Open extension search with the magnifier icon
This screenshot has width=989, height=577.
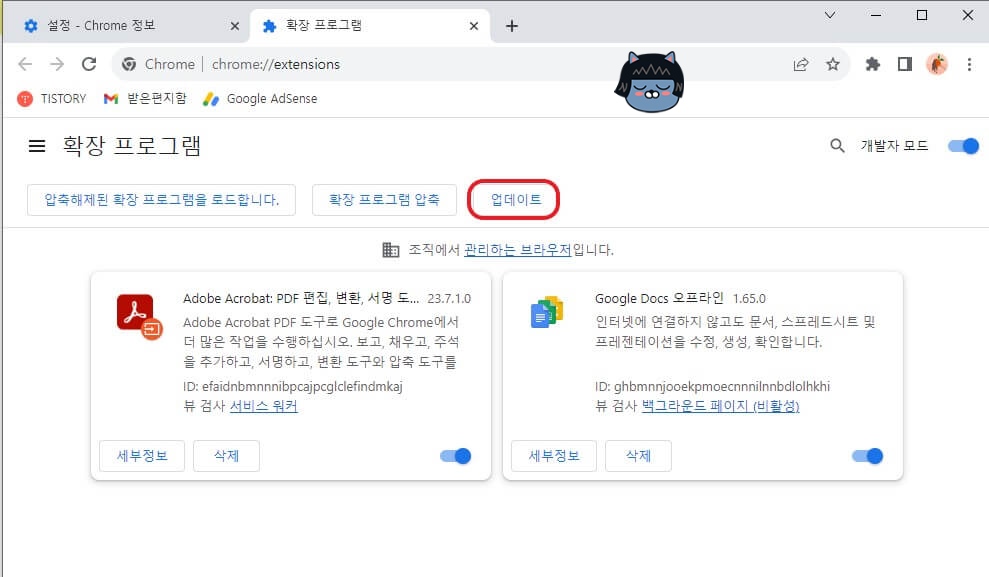[x=836, y=145]
